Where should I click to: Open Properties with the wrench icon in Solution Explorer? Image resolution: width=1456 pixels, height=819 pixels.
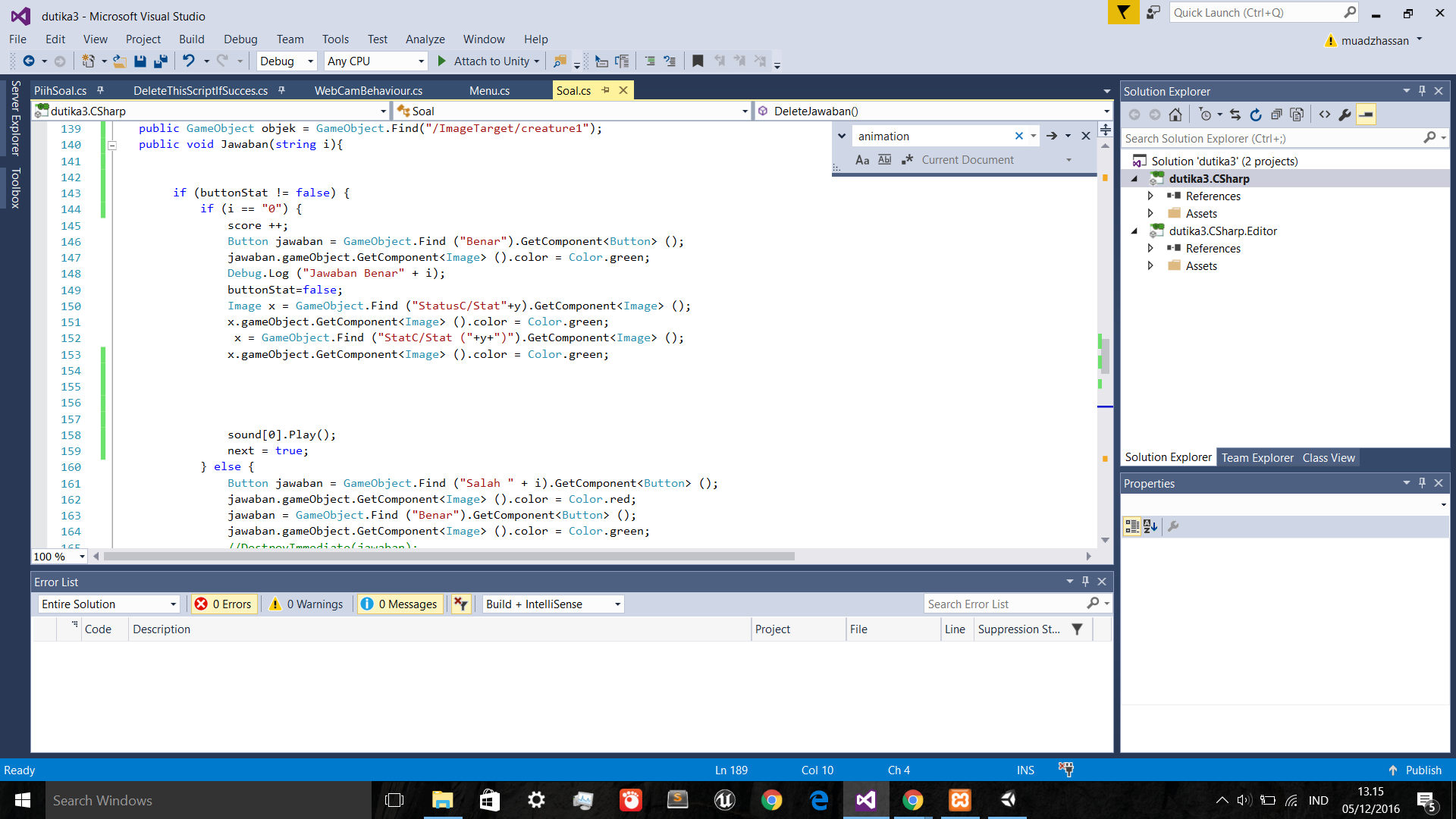pos(1345,115)
